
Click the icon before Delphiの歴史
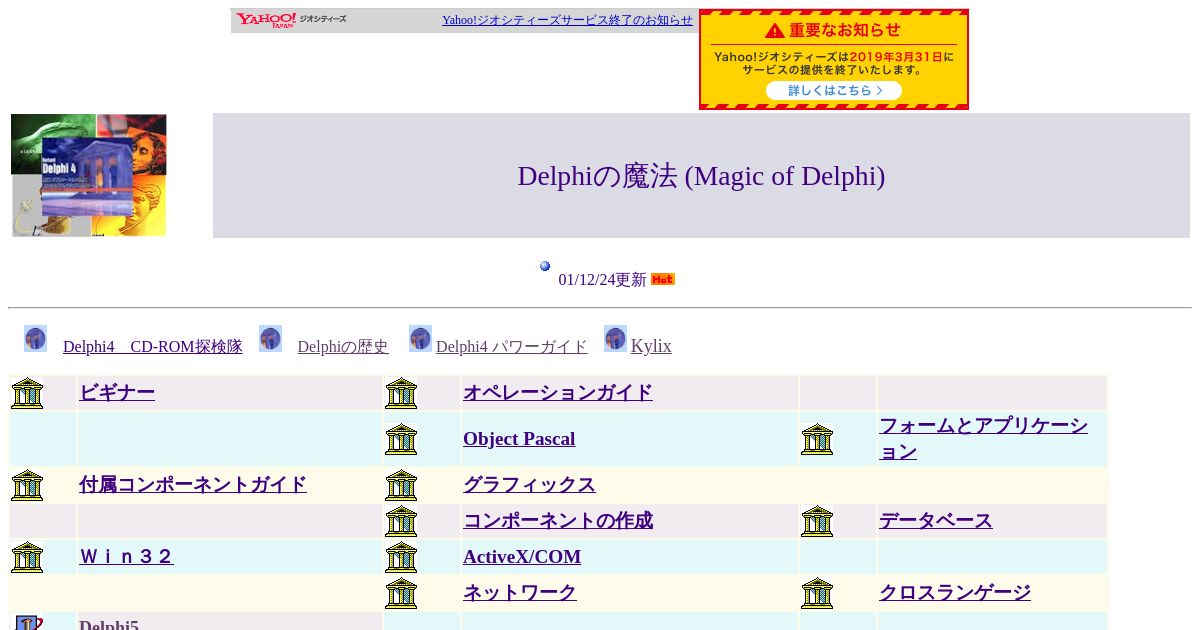(x=270, y=339)
